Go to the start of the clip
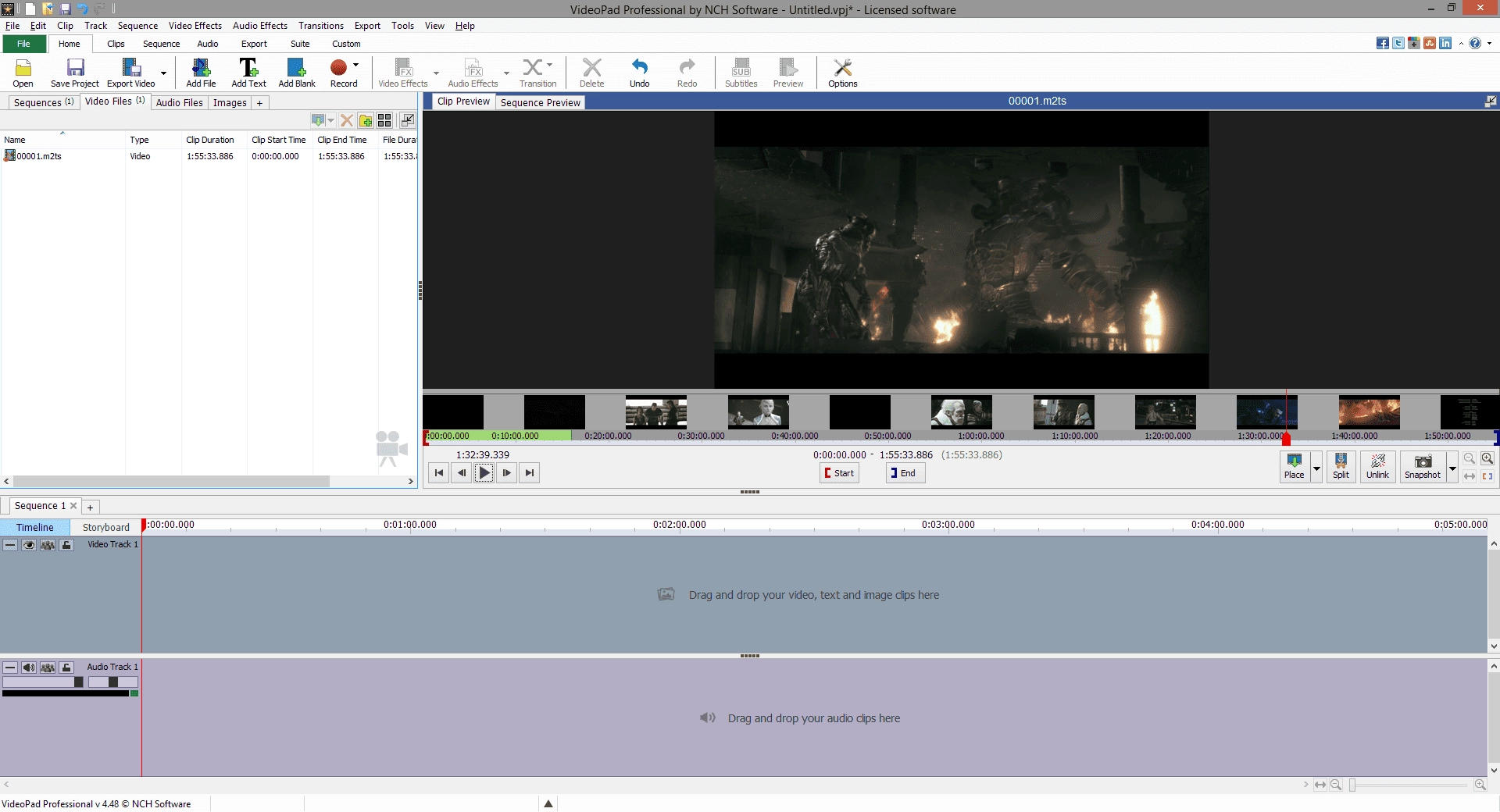This screenshot has height=812, width=1500. tap(439, 472)
